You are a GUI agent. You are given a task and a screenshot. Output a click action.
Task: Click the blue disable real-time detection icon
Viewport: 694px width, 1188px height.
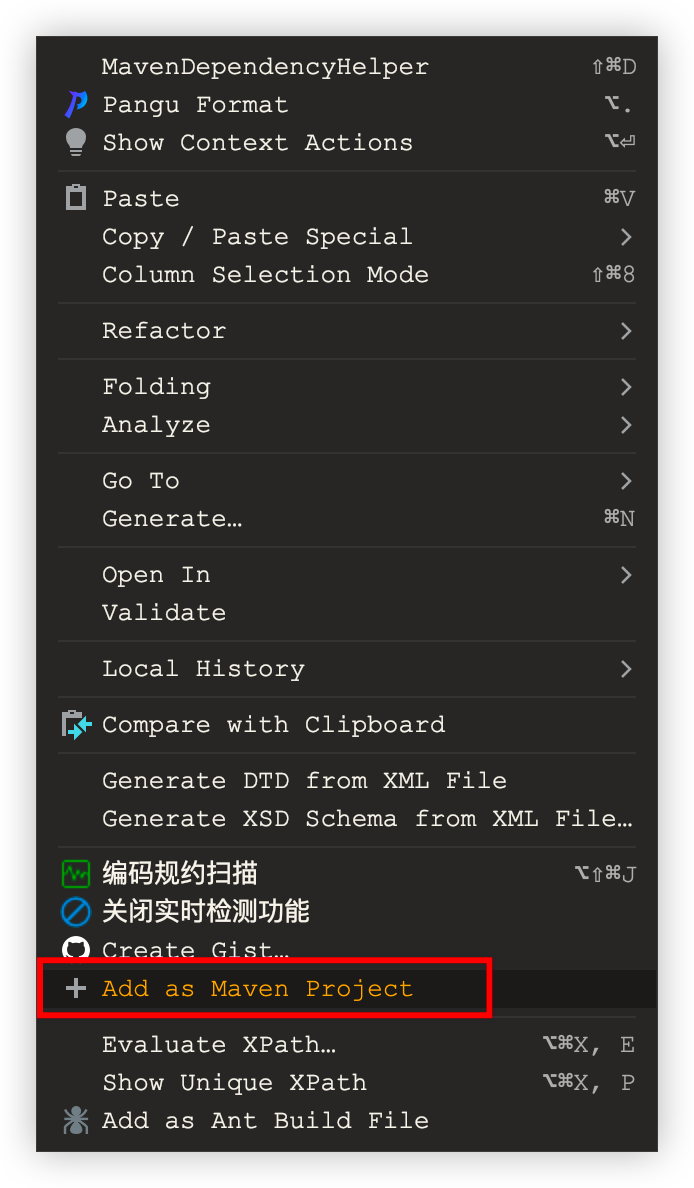76,912
